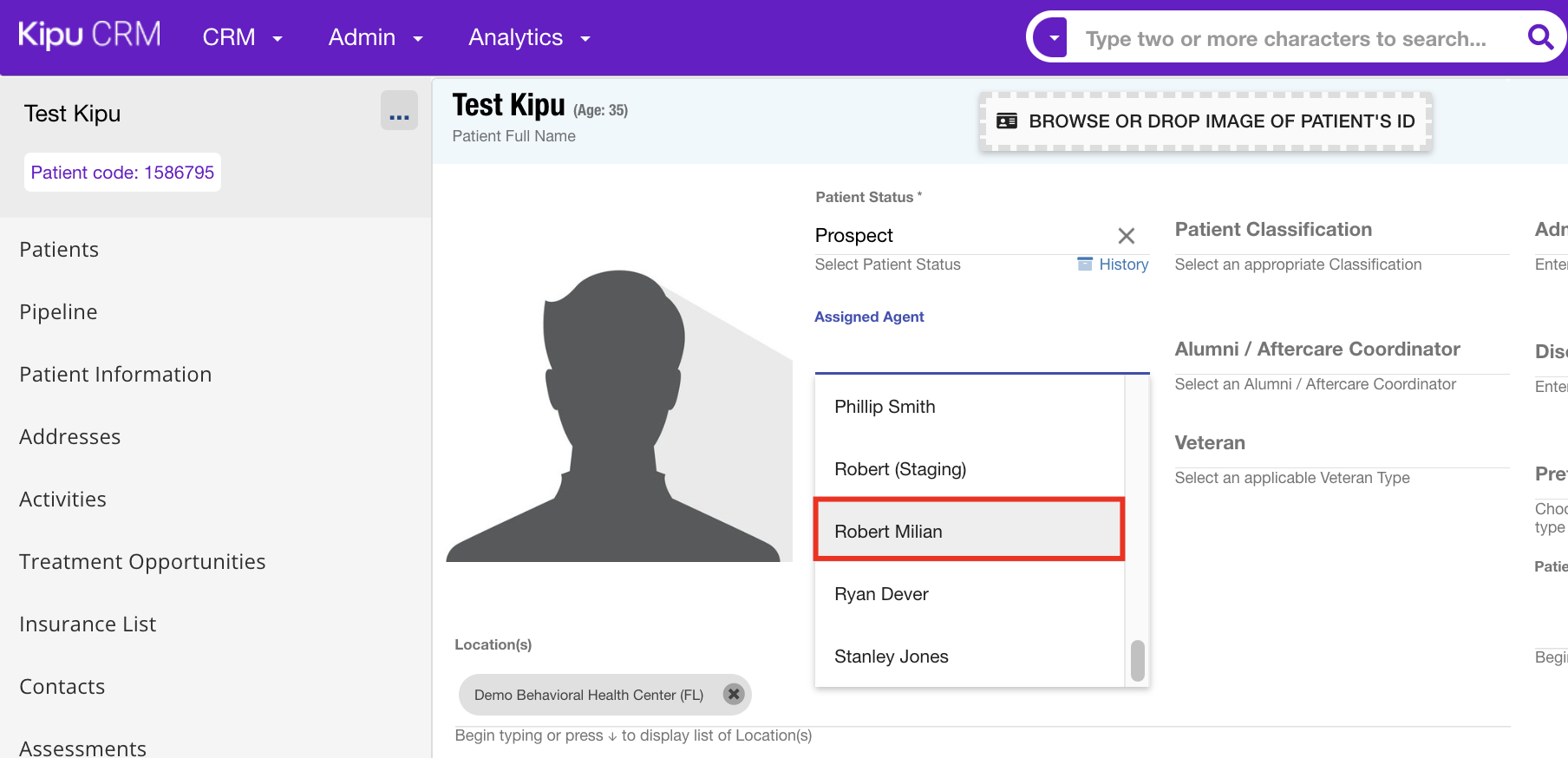
Task: Pick Stanley Jones in the dropdown list
Action: tap(891, 657)
